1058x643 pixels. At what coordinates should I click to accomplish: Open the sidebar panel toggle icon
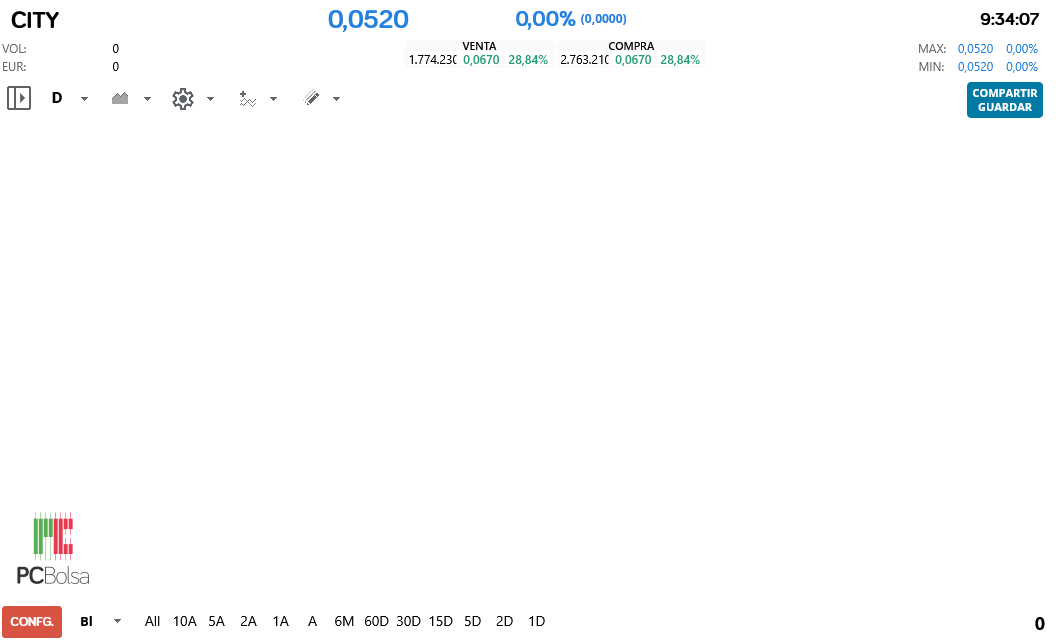tap(19, 98)
